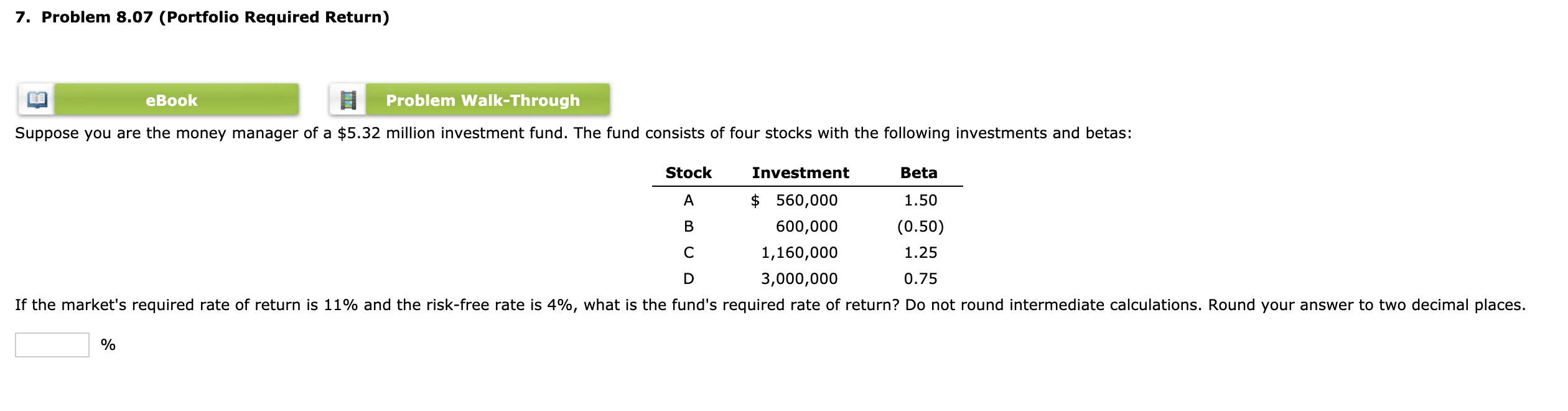
Task: Select Stock B in the table
Action: coord(688,226)
